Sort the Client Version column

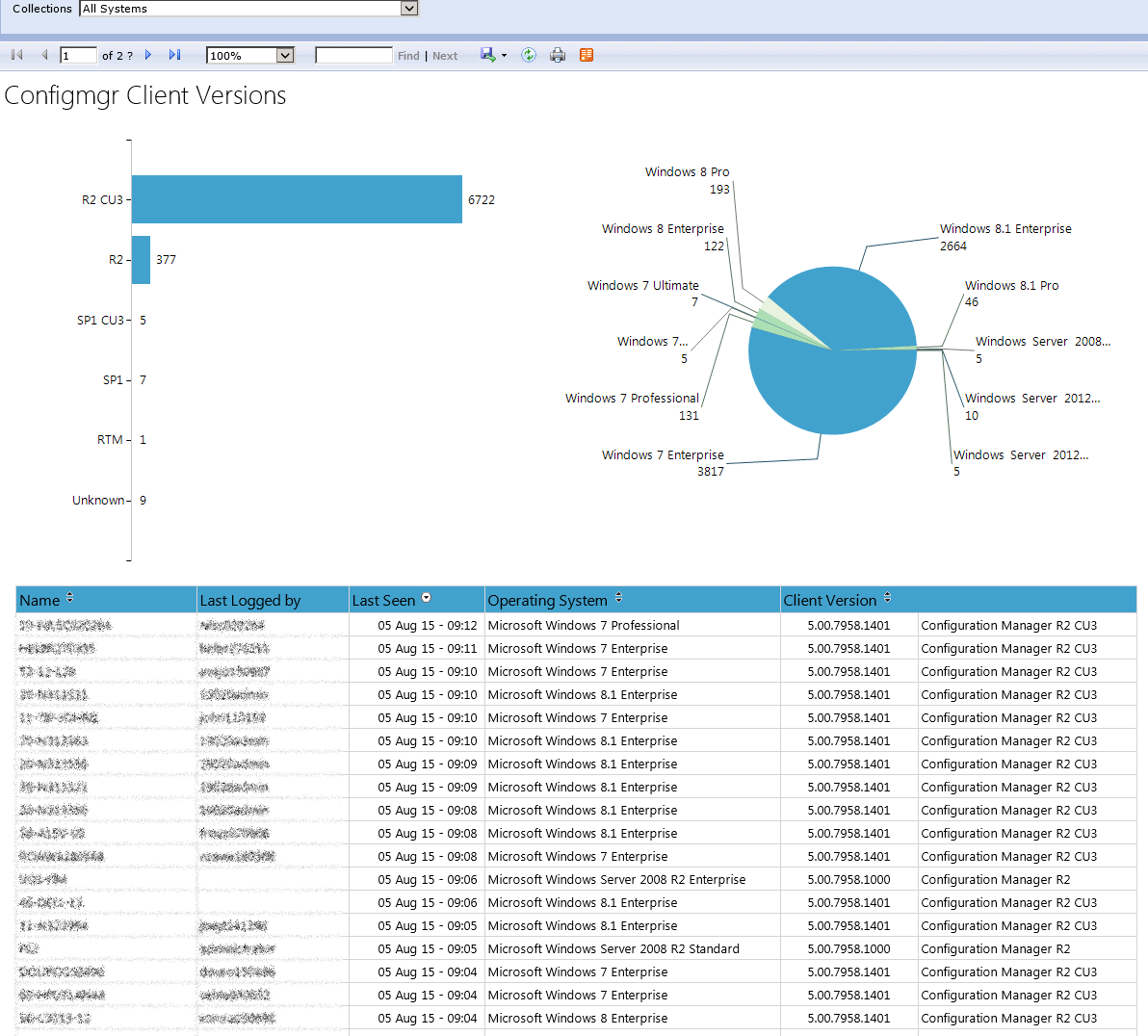[886, 597]
